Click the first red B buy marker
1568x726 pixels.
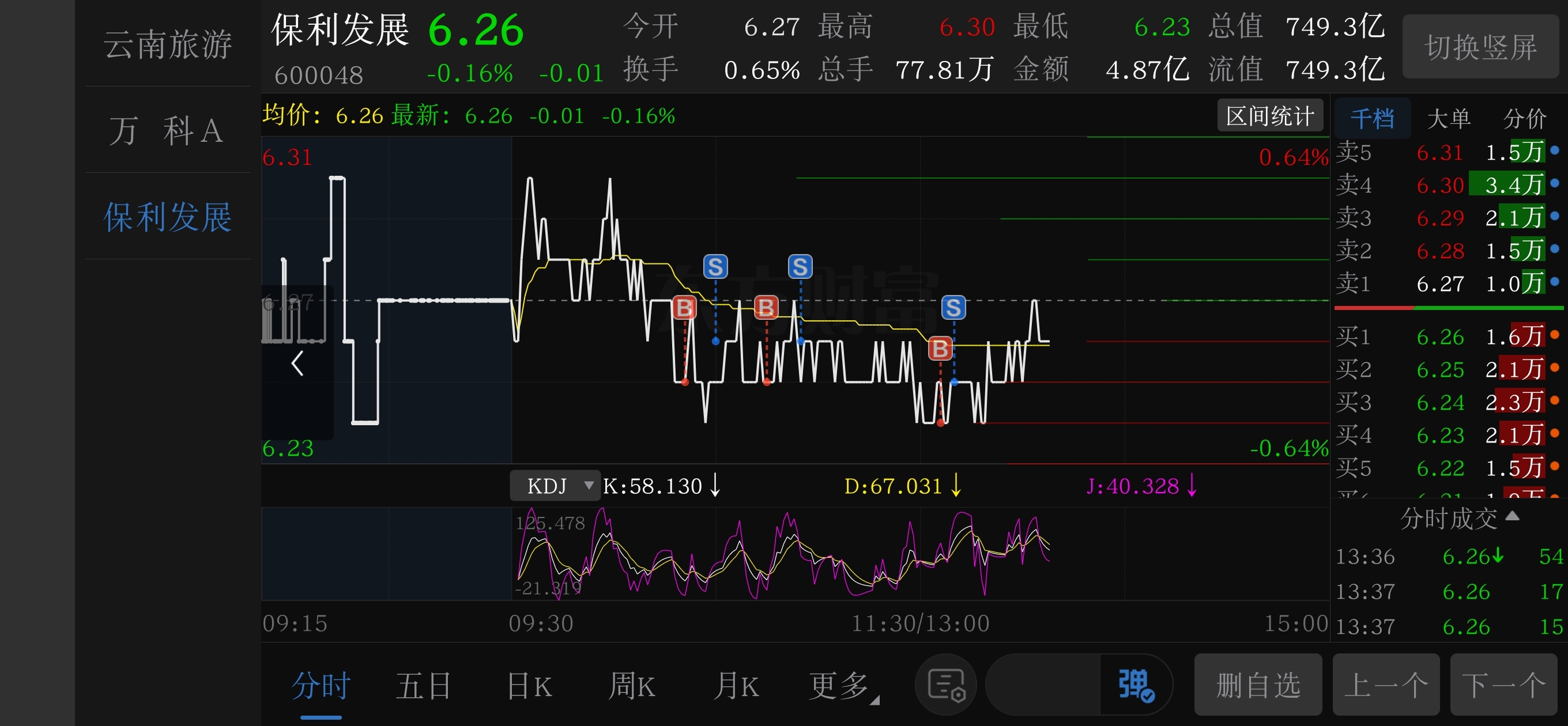(x=684, y=307)
